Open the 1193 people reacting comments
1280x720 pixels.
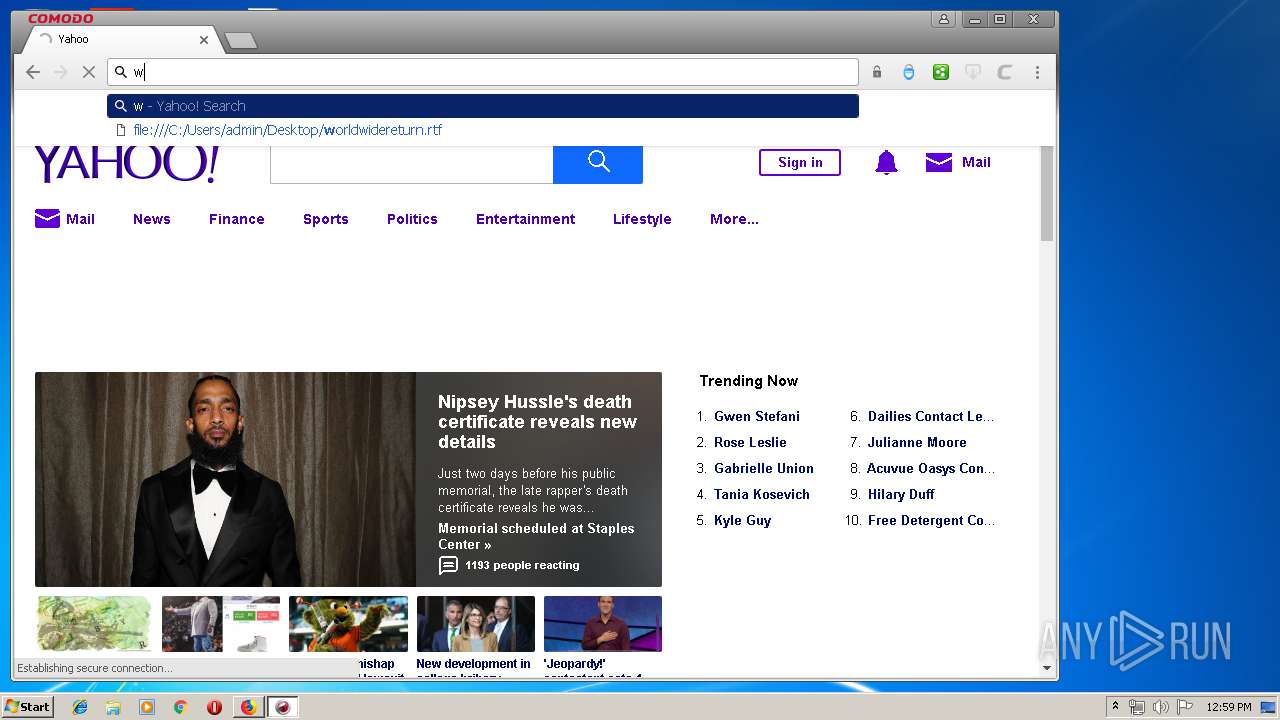(x=509, y=565)
